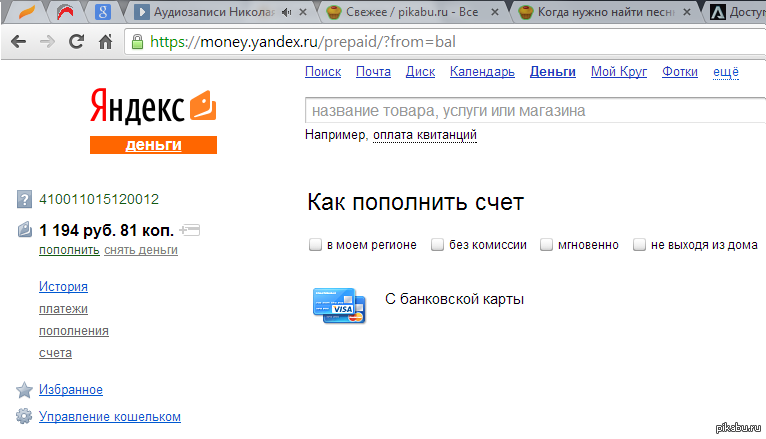
Task: Click the 'пополнить' link under balance
Action: (x=69, y=250)
